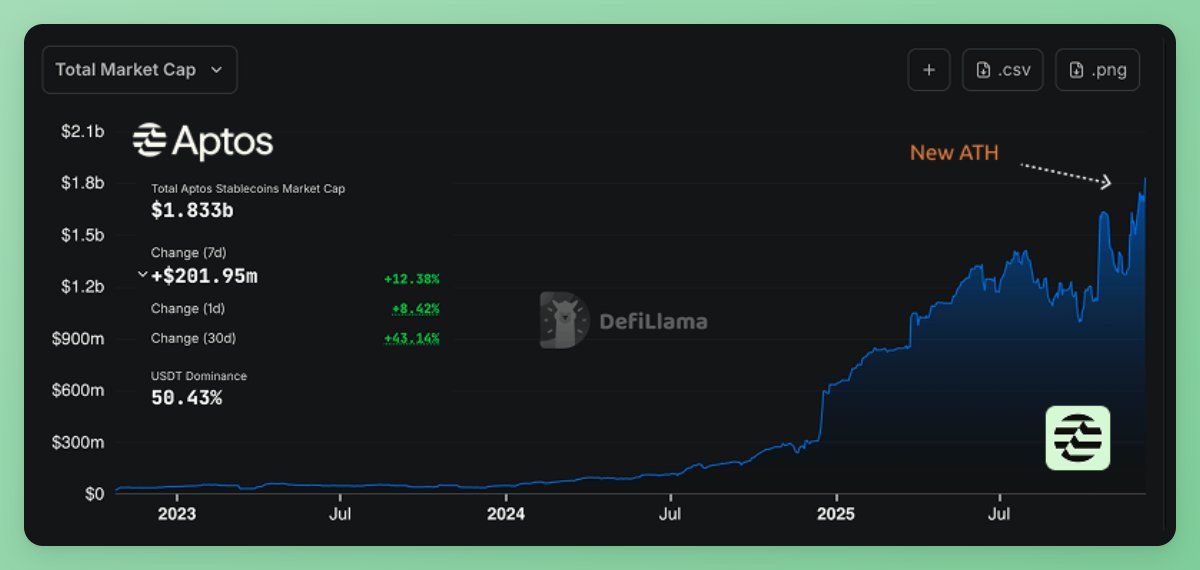Click the $1.5b y-axis label

click(x=82, y=235)
